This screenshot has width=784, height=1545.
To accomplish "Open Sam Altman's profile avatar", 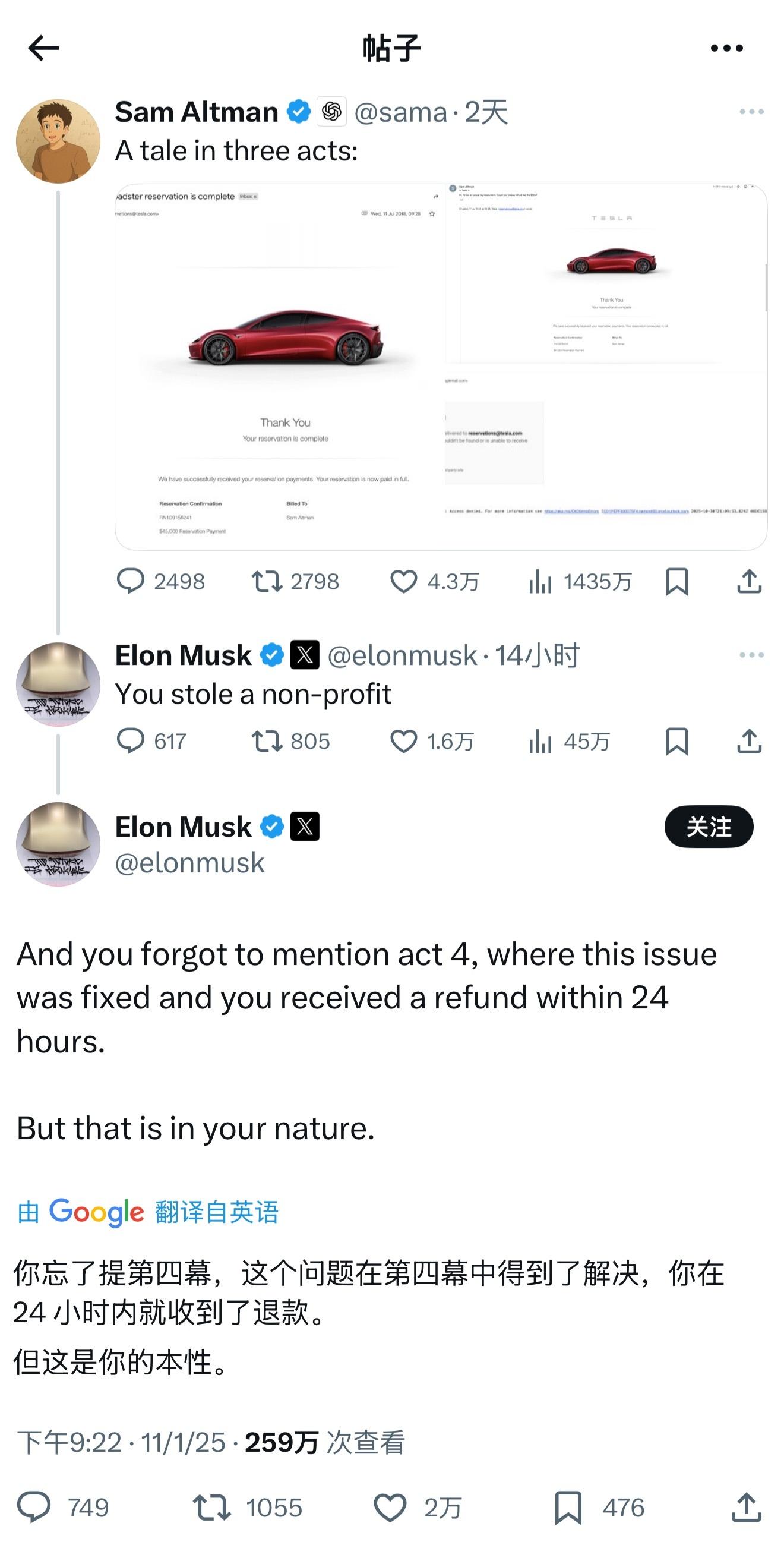I will (58, 141).
